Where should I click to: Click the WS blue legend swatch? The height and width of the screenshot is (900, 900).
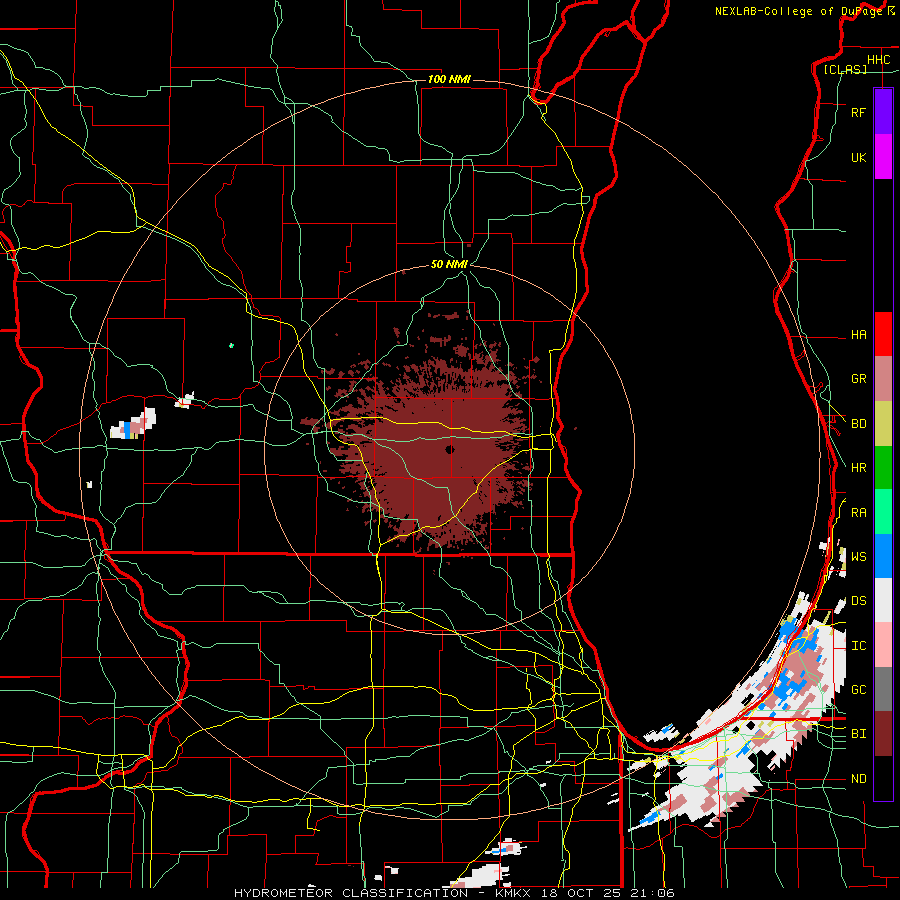coord(883,556)
